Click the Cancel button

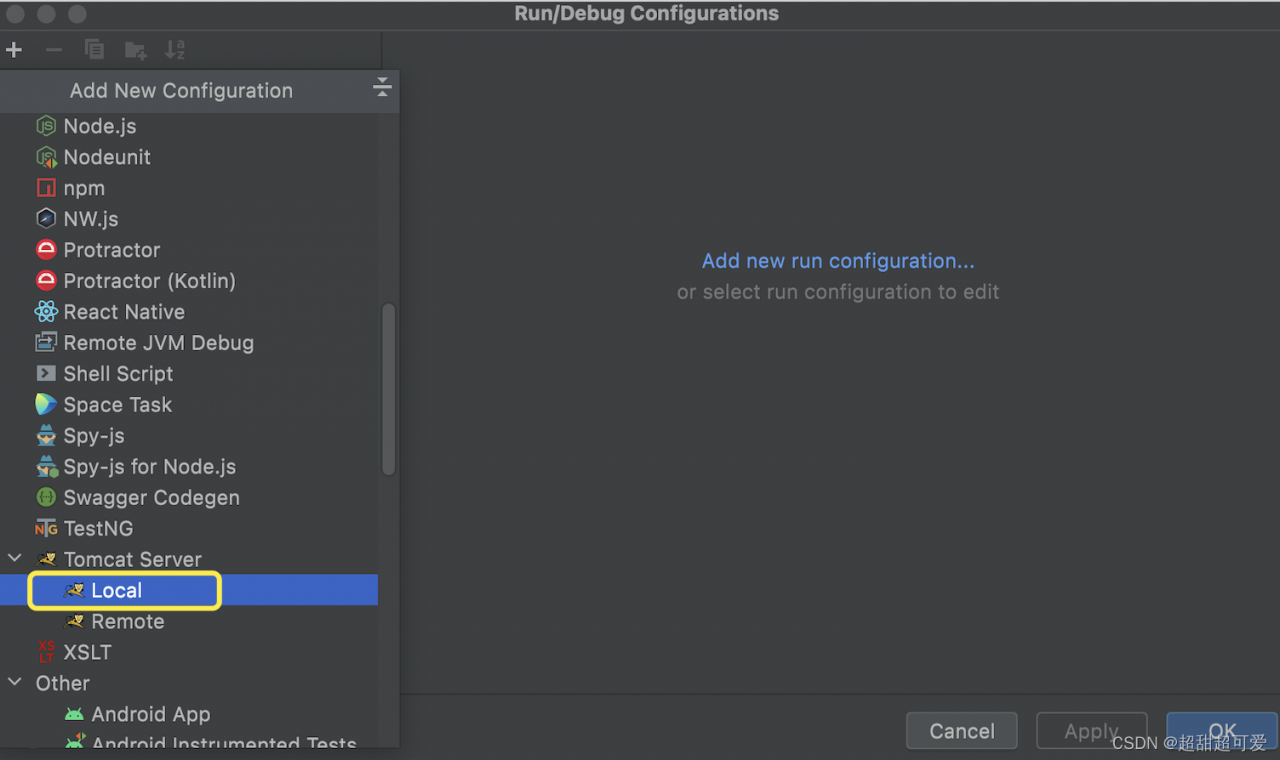pos(962,731)
